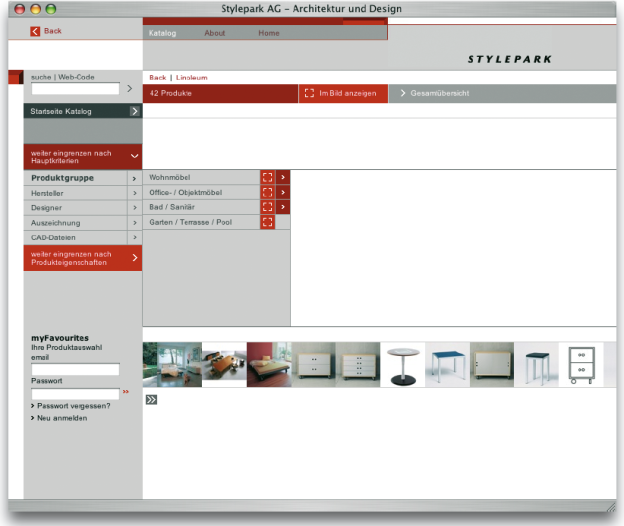The height and width of the screenshot is (526, 624).
Task: Expand Wohnmöbel subcategories arrow
Action: click(283, 177)
